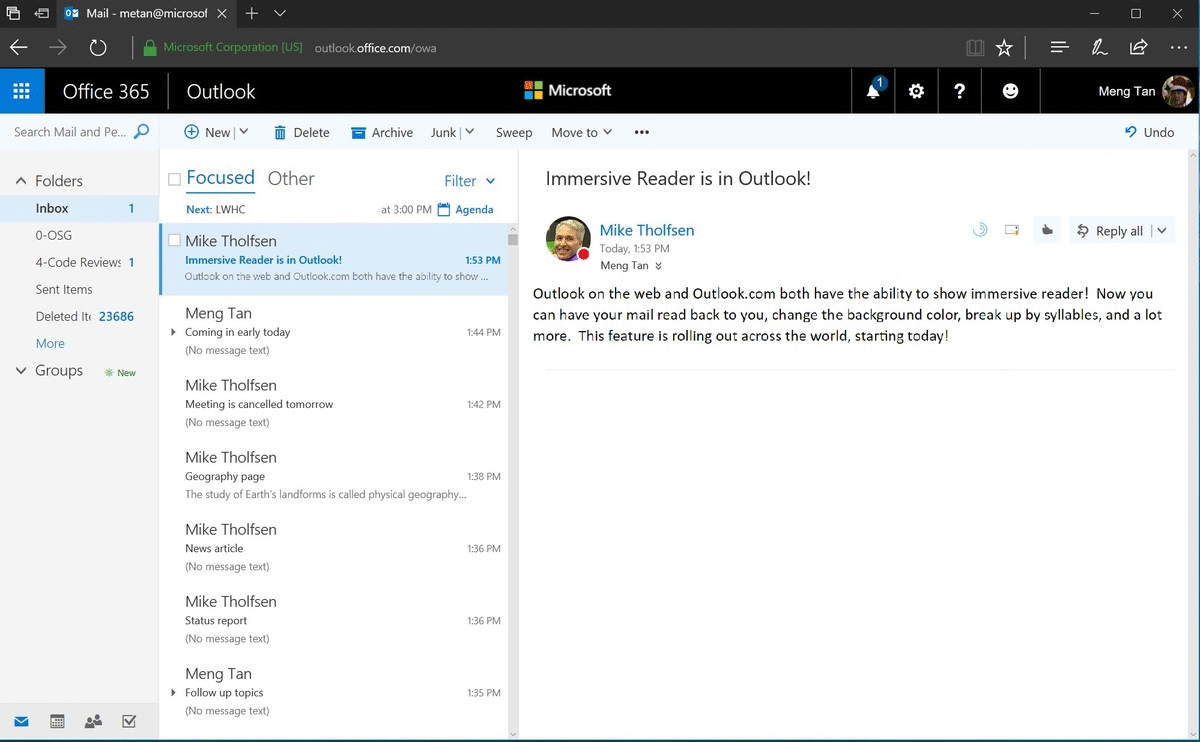Open the Reply all dropdown arrow
The width and height of the screenshot is (1200, 742).
tap(1162, 230)
